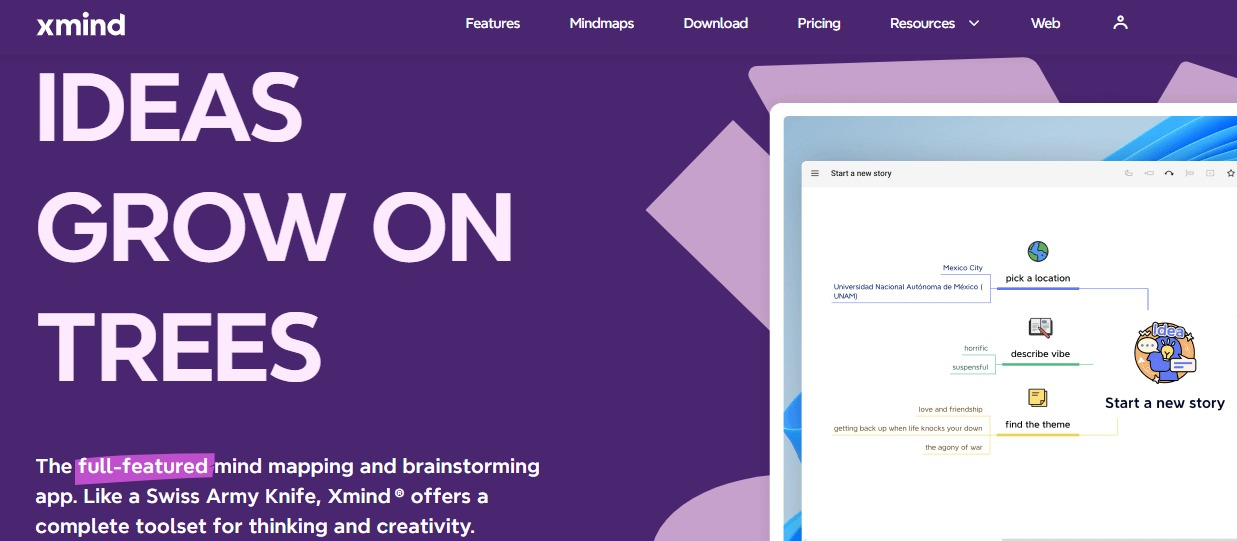Open the Features menu item
Image resolution: width=1237 pixels, height=541 pixels.
(x=493, y=23)
